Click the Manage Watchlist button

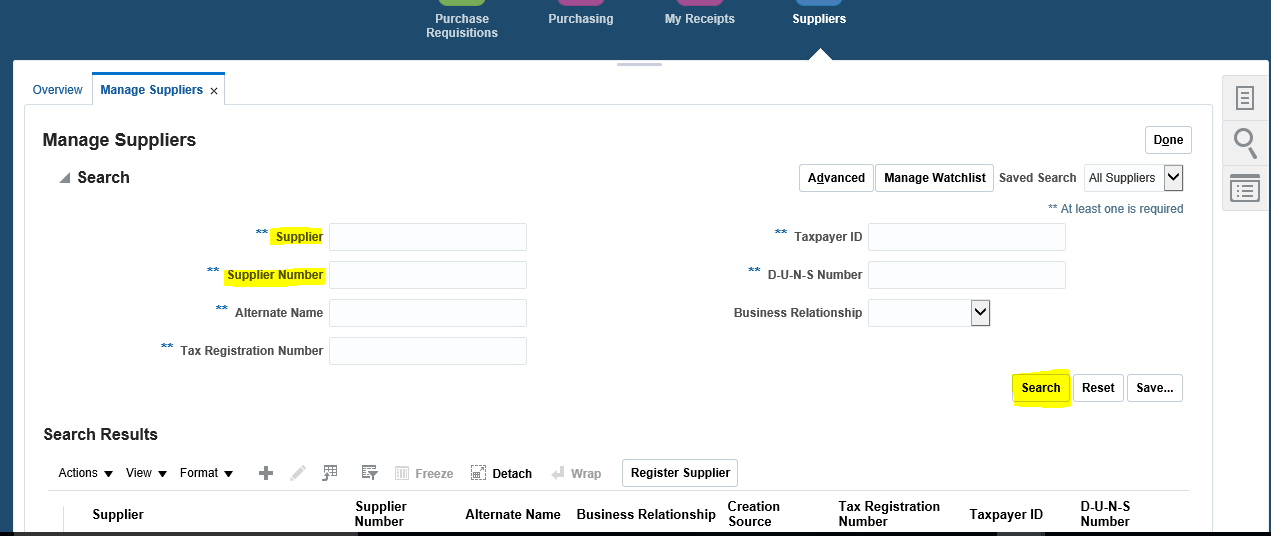click(x=935, y=178)
